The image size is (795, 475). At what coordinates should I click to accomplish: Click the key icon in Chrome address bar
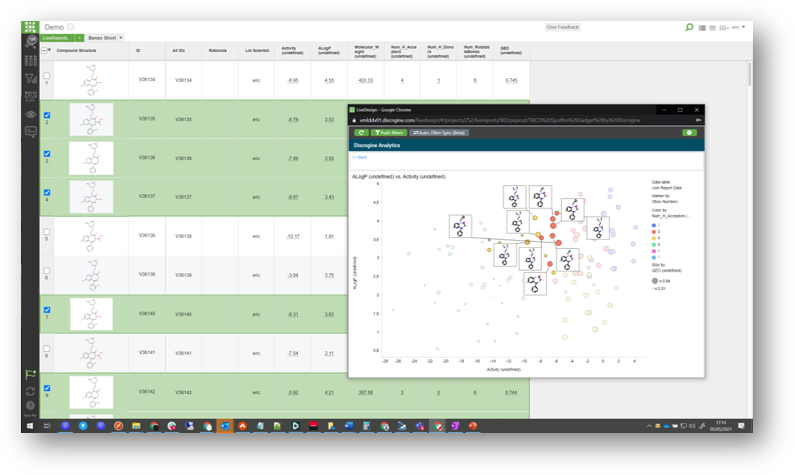[x=698, y=120]
